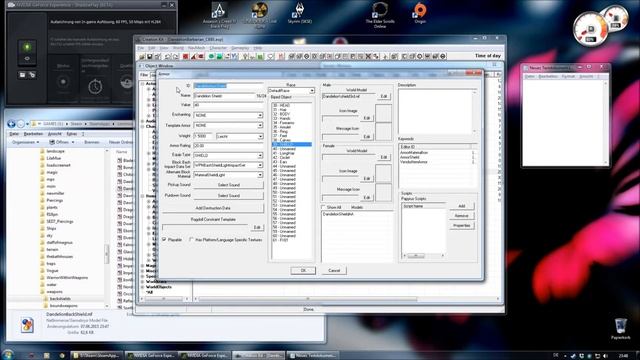This screenshot has height=360, width=640.
Task: Click the Explorer folder tree vertical scrollbar
Action: [107, 229]
